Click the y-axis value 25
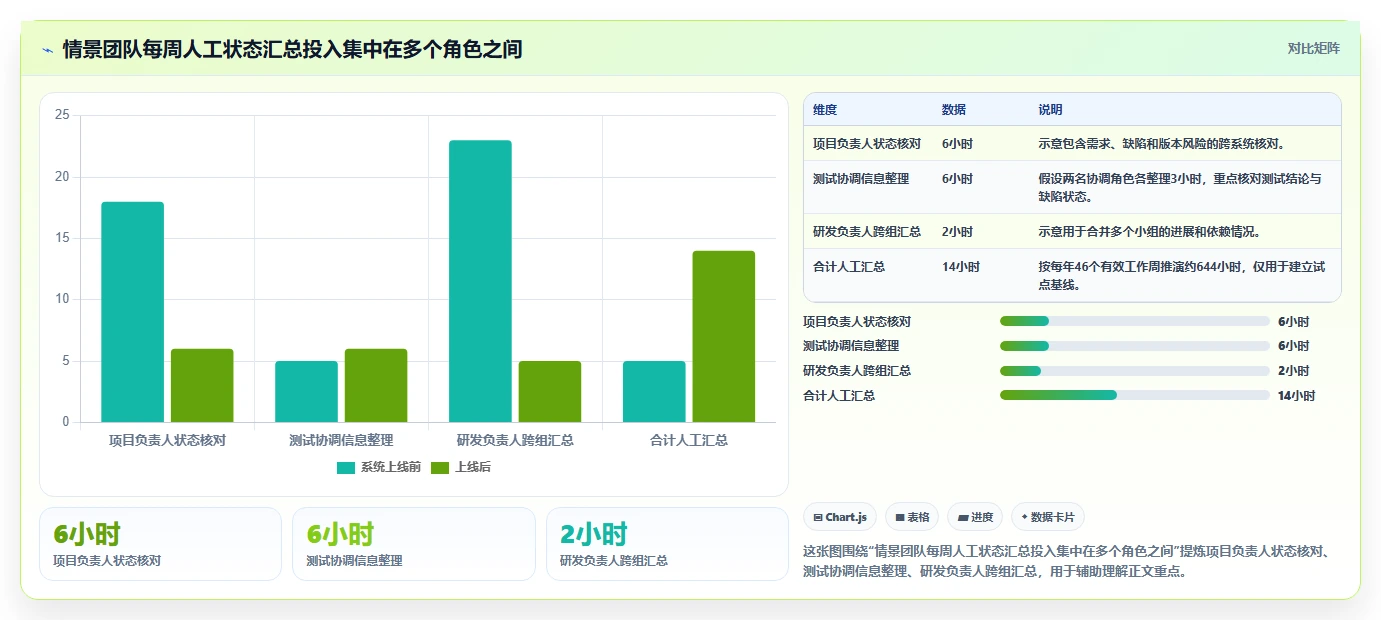Viewport: 1381px width, 620px height. click(x=62, y=115)
